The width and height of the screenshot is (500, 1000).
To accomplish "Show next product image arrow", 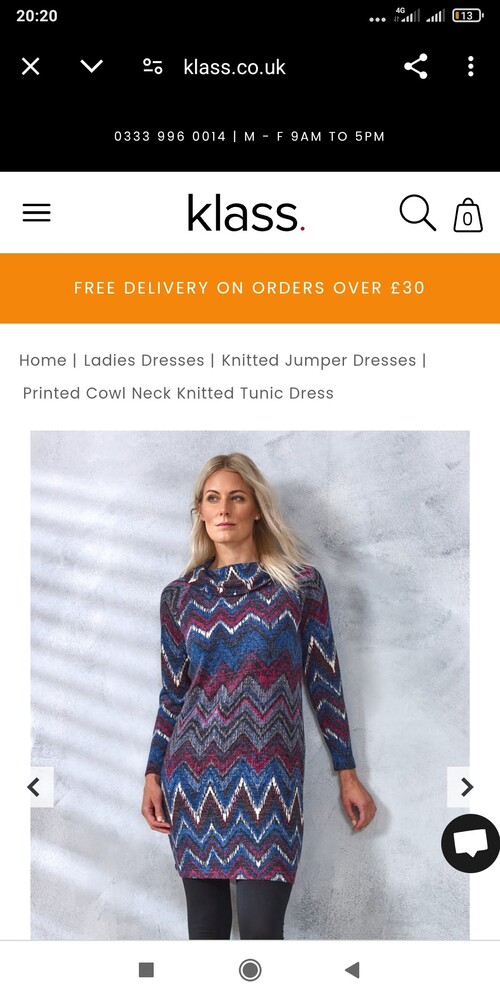I will tap(466, 788).
